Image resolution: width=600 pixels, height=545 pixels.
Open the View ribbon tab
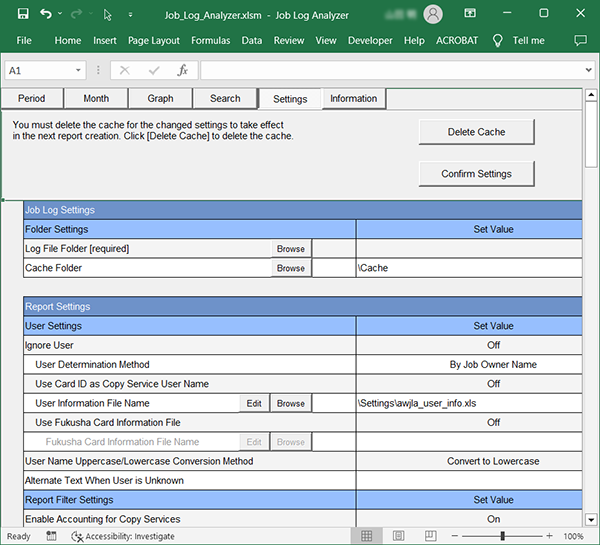pos(326,40)
